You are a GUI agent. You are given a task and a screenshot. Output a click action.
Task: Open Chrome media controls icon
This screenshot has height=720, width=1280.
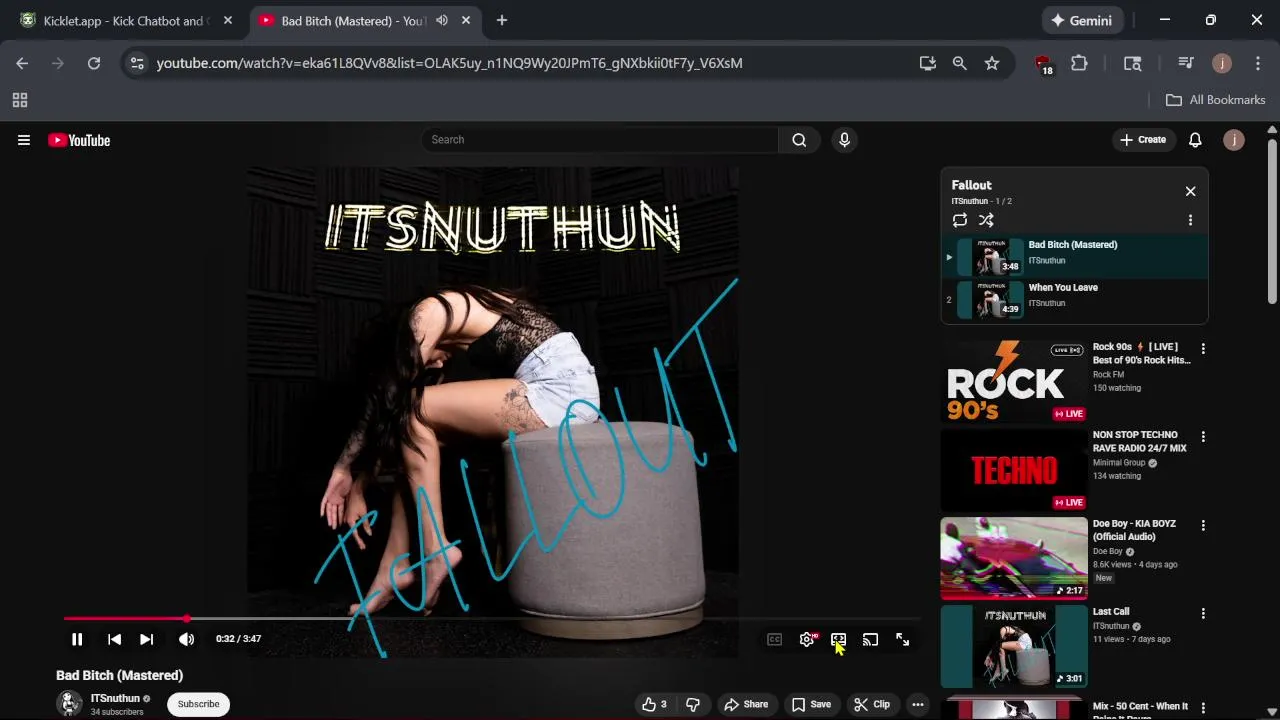1185,63
